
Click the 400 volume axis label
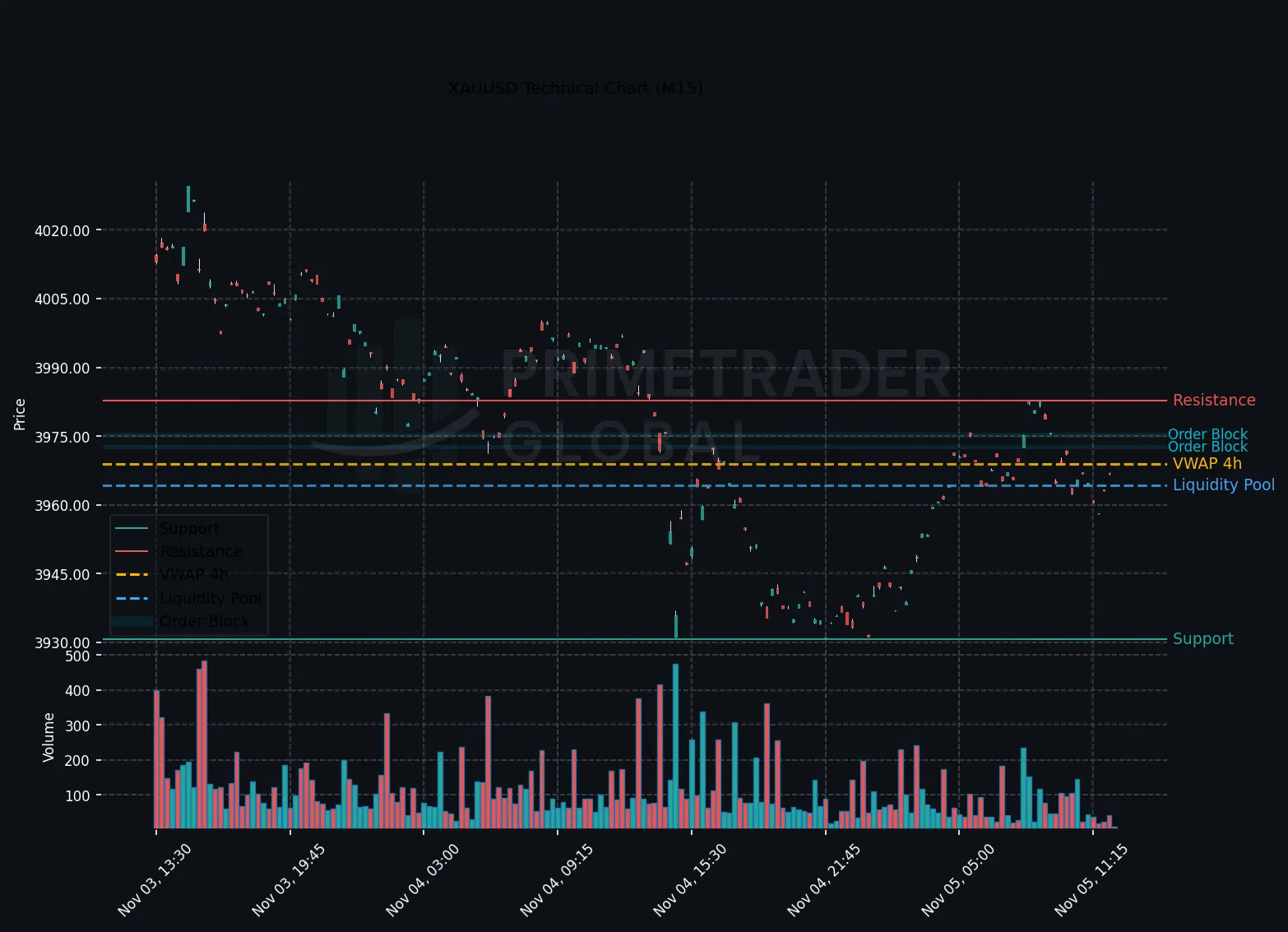pos(77,691)
